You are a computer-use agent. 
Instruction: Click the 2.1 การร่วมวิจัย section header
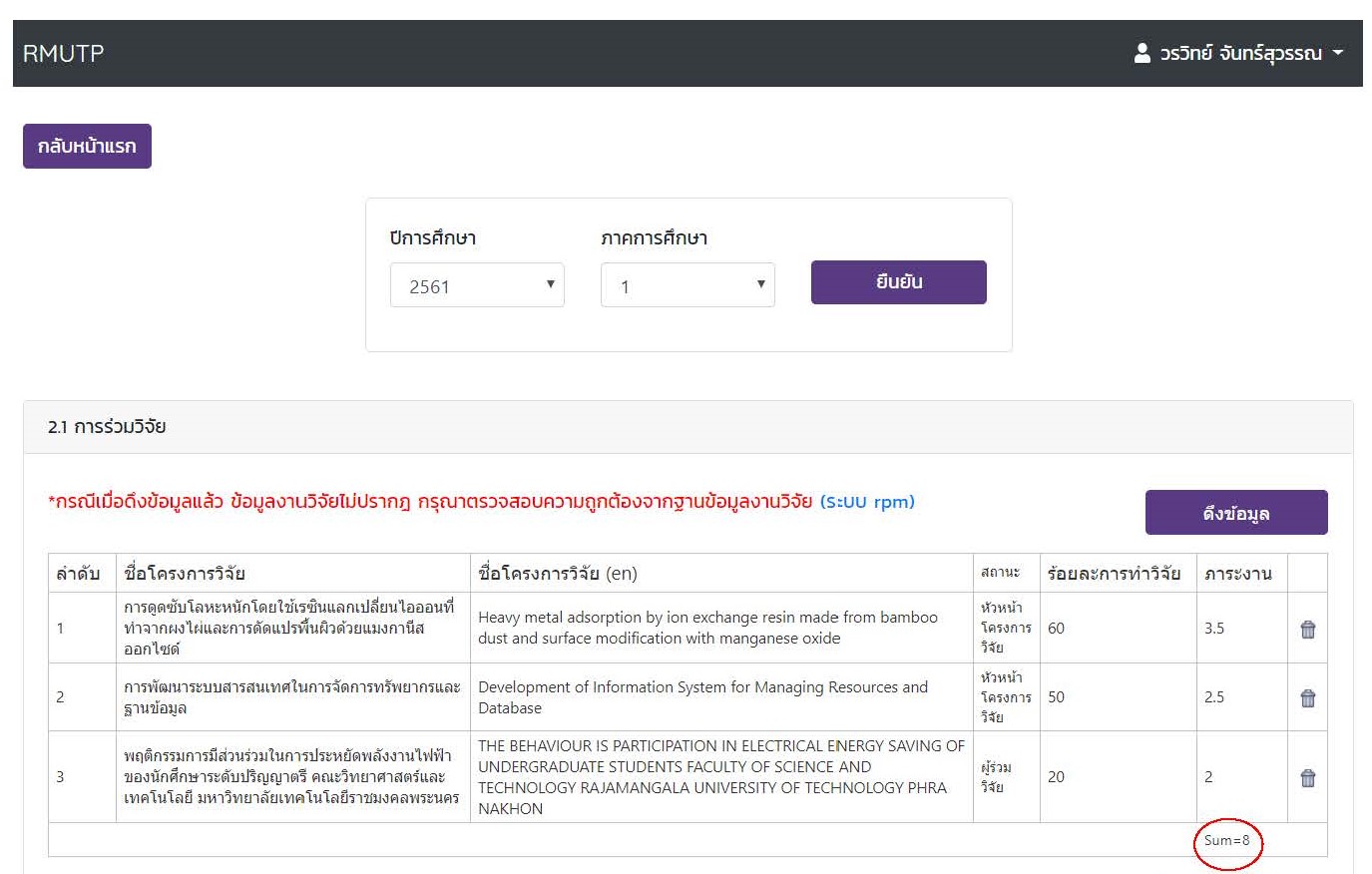coord(107,427)
